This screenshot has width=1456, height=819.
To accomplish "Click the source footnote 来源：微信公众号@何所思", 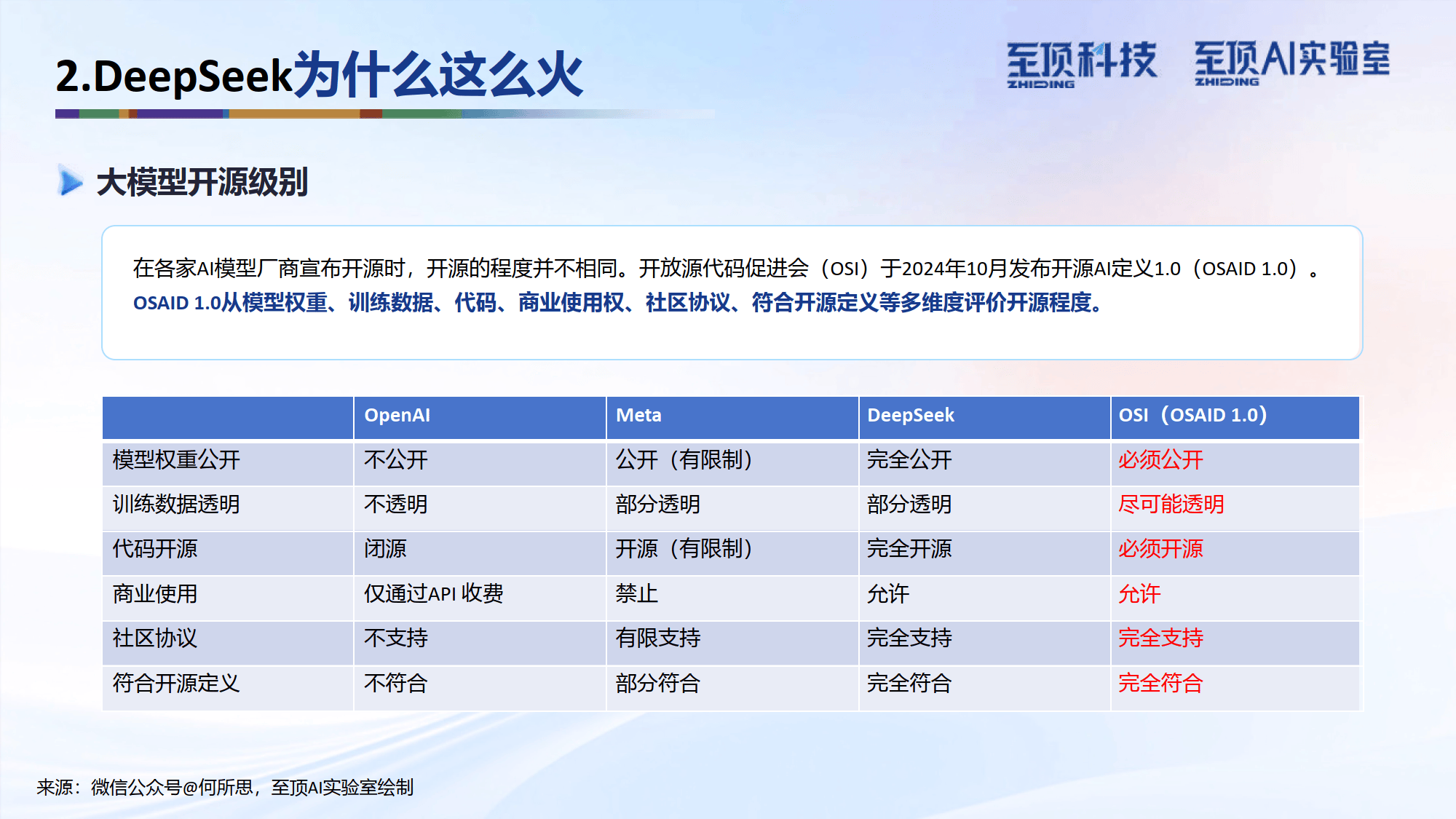I will pos(225,788).
